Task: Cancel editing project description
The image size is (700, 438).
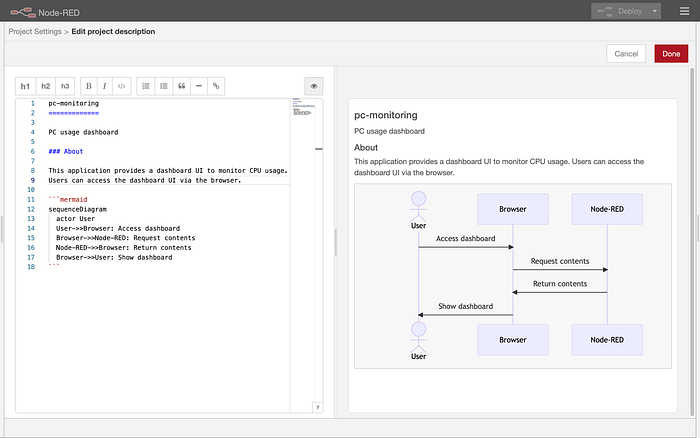Action: pyautogui.click(x=626, y=54)
